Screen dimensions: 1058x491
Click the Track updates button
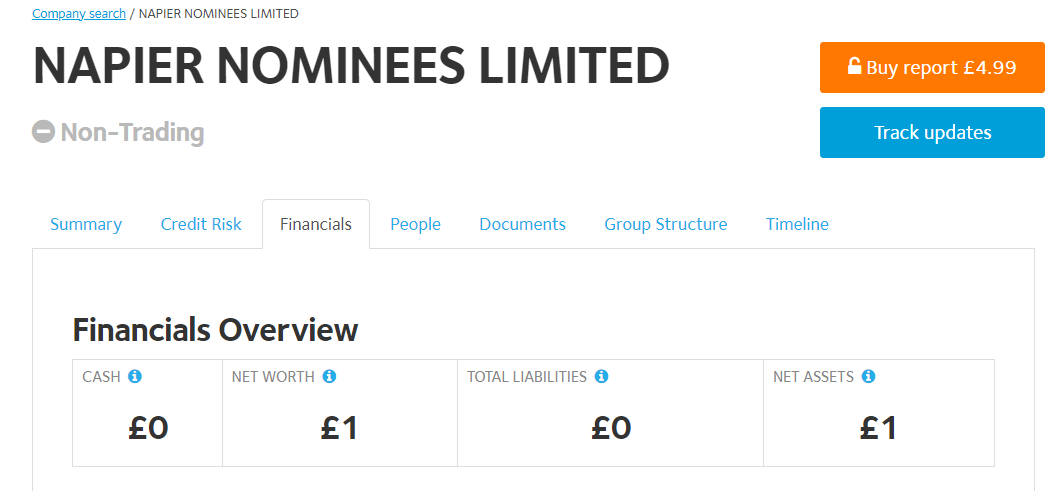[x=932, y=132]
